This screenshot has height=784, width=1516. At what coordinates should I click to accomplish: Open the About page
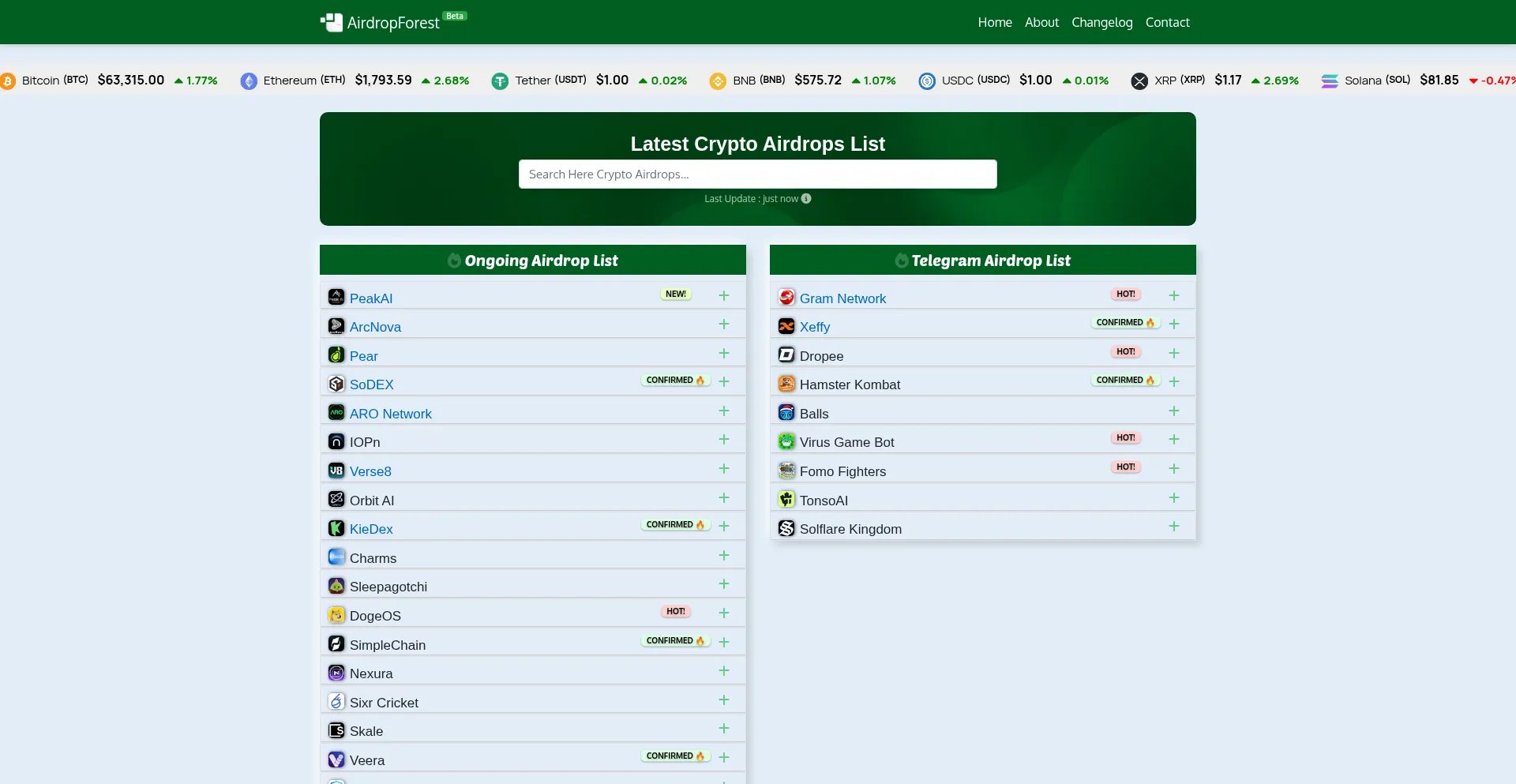pos(1041,22)
